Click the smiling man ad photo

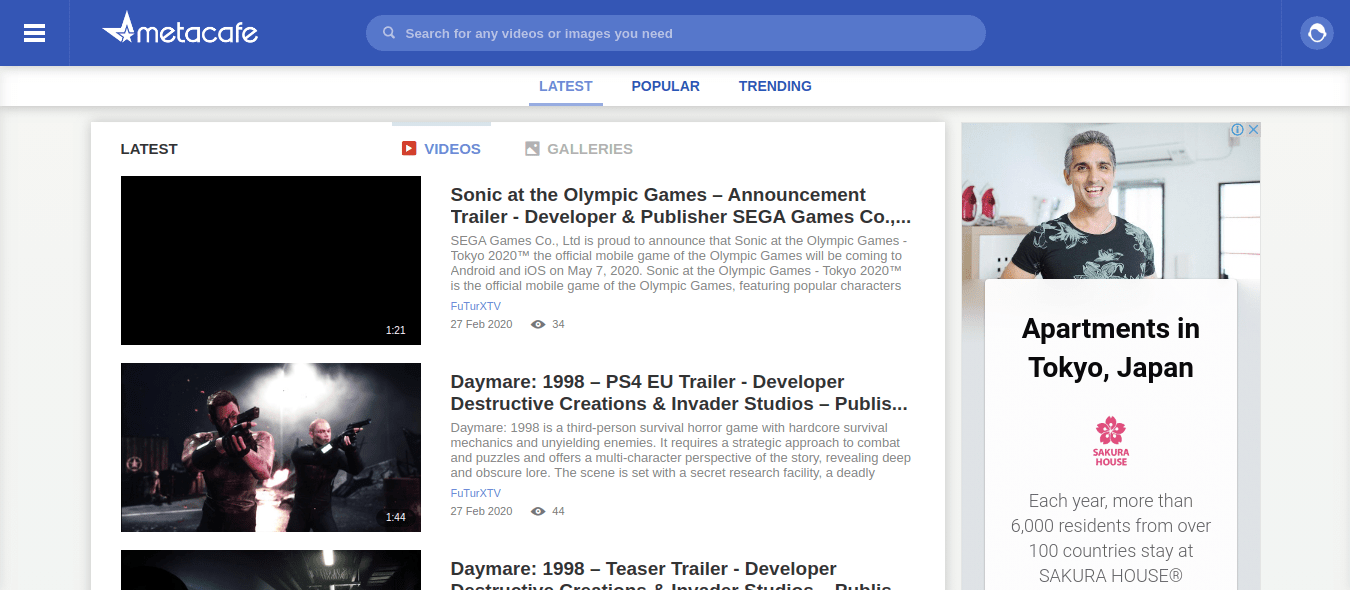click(1110, 201)
